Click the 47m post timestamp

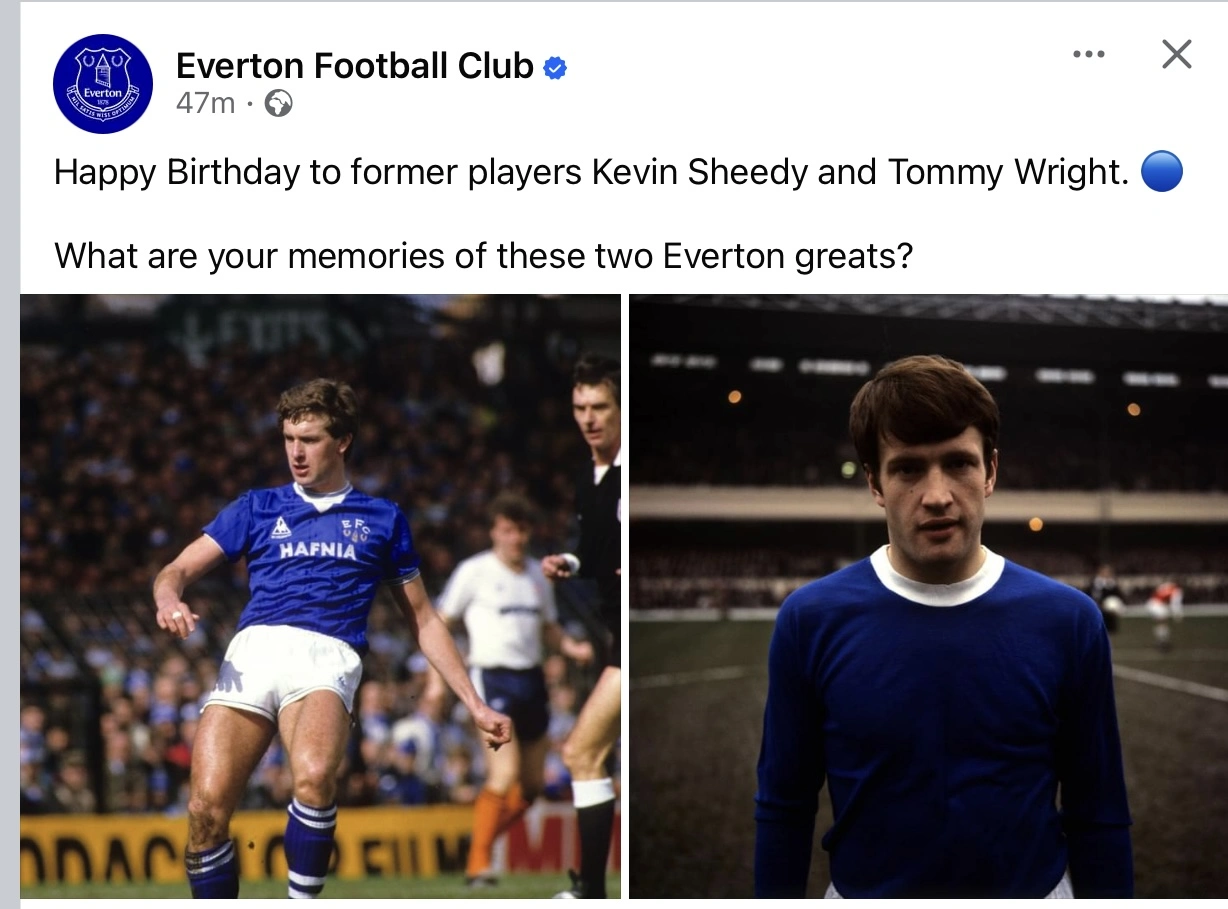point(205,103)
